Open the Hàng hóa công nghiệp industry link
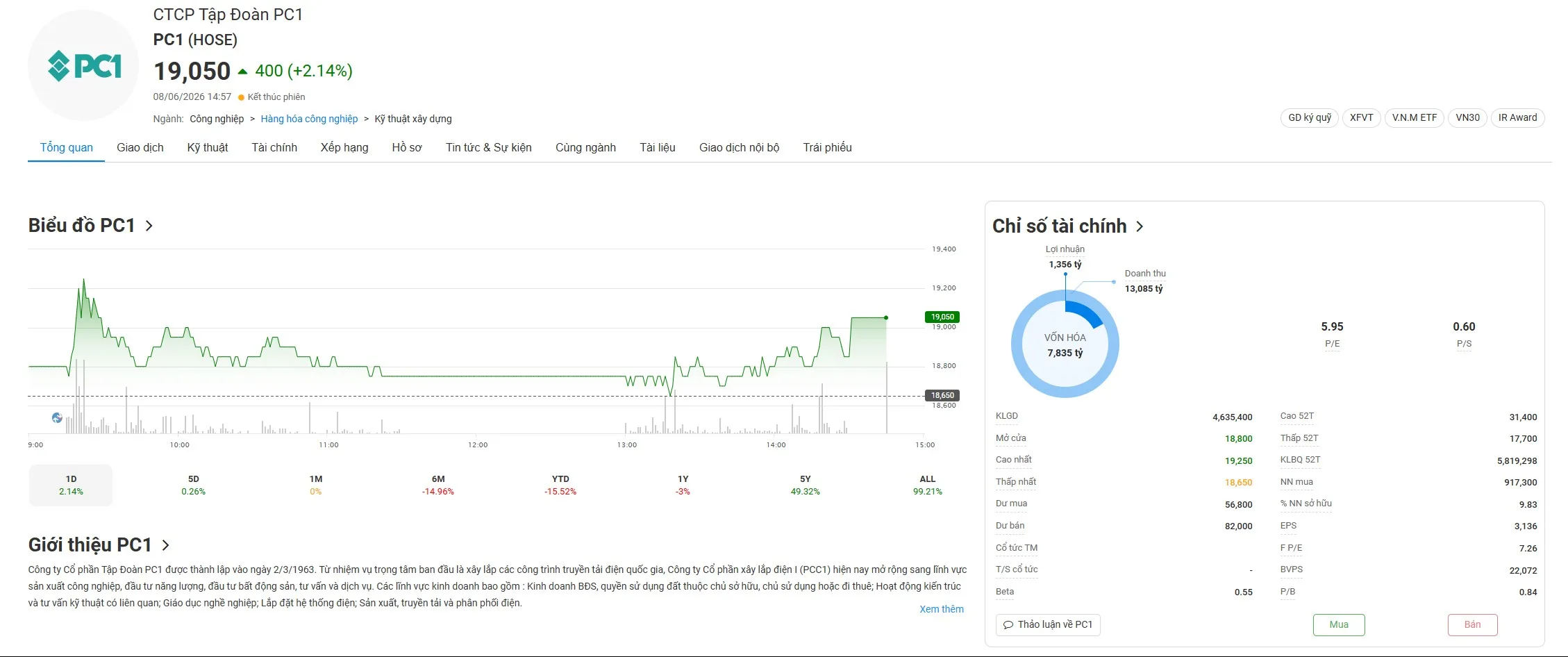Screen dimensions: 1568x657 pos(309,119)
